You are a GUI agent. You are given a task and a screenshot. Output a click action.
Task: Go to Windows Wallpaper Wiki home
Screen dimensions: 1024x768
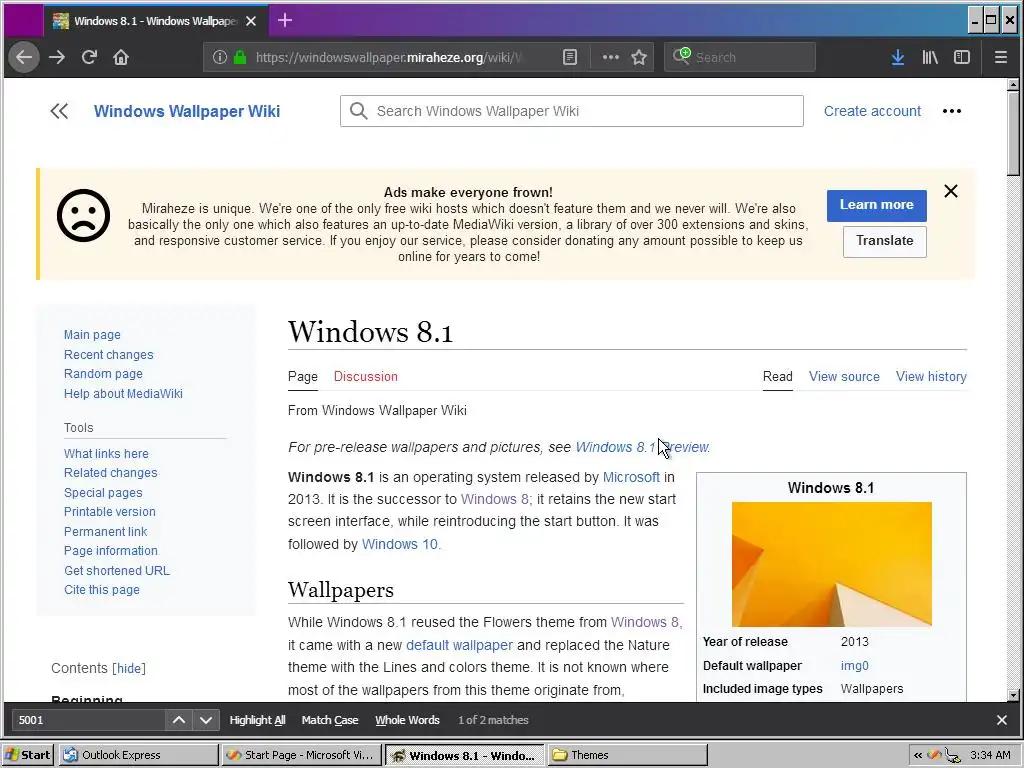tap(187, 111)
